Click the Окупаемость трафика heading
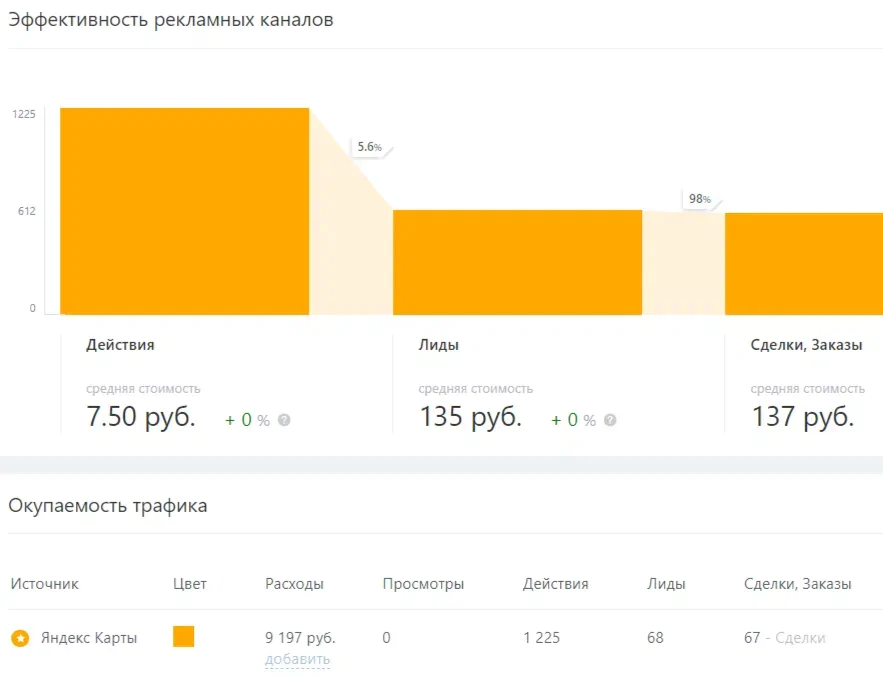Viewport: 883px width, 677px height. [108, 506]
